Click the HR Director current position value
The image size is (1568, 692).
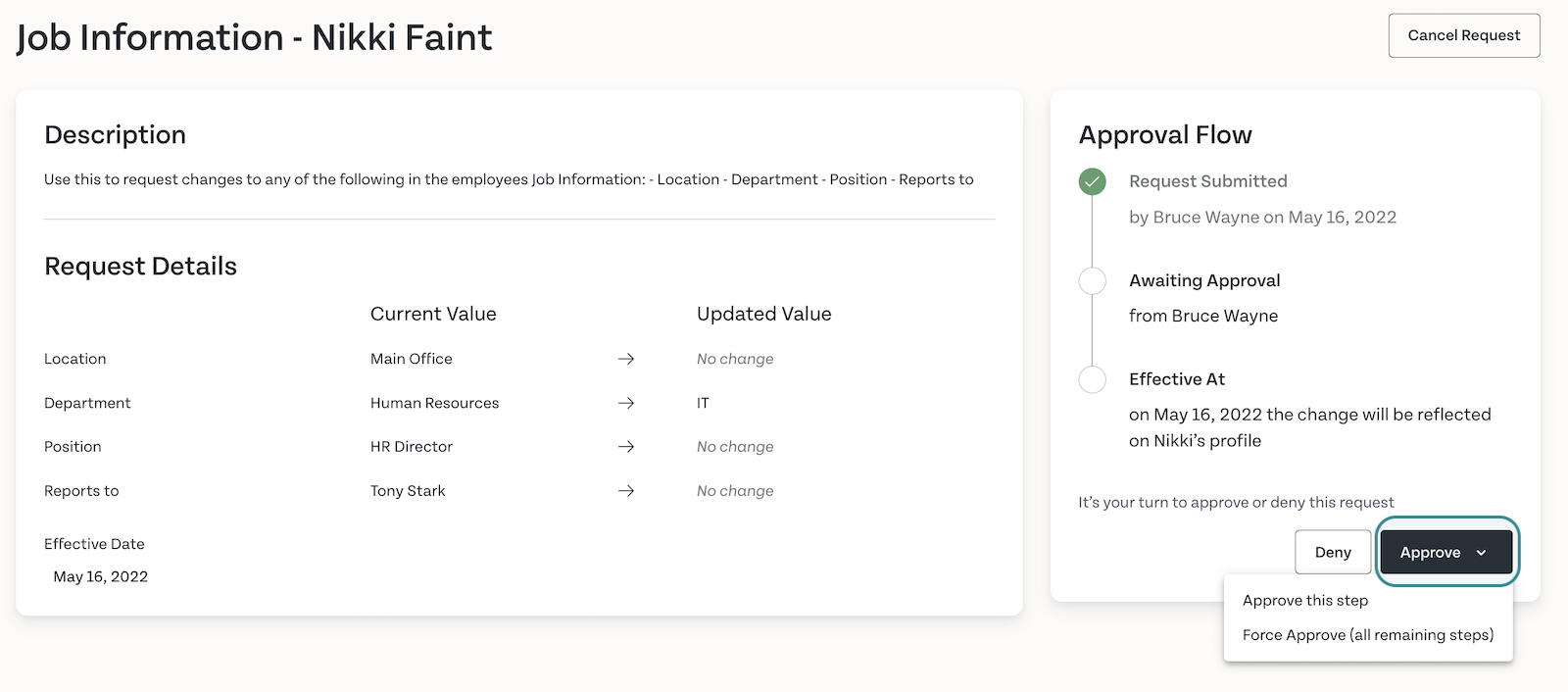[x=412, y=446]
